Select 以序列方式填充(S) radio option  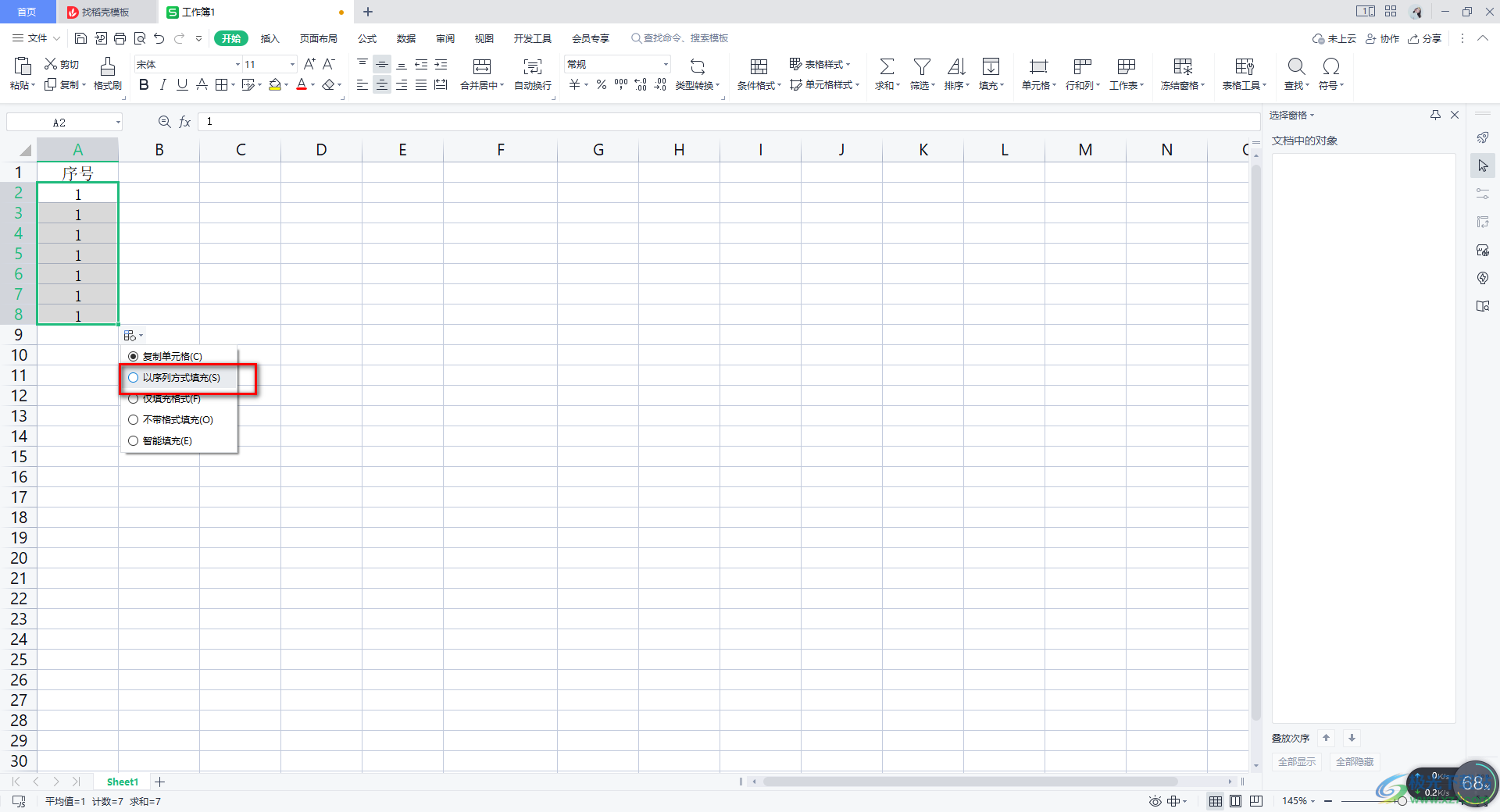click(134, 378)
